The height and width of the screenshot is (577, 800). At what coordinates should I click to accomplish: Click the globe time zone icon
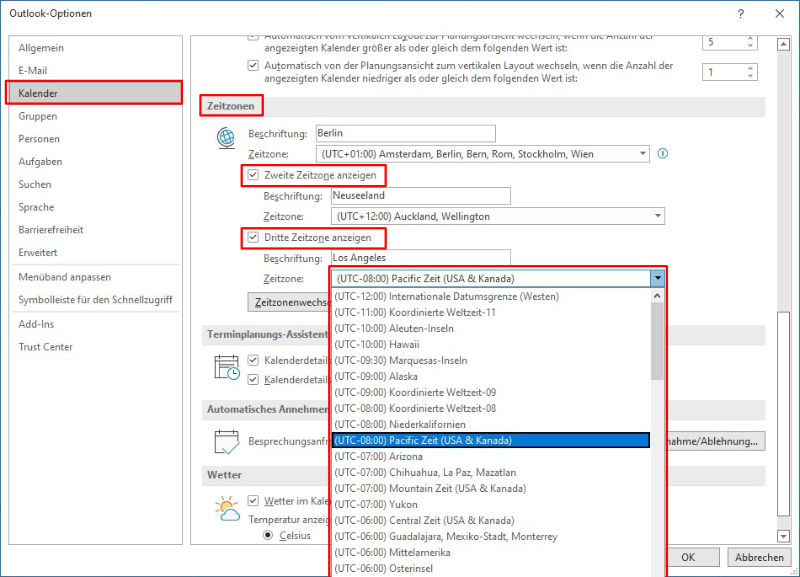point(226,138)
